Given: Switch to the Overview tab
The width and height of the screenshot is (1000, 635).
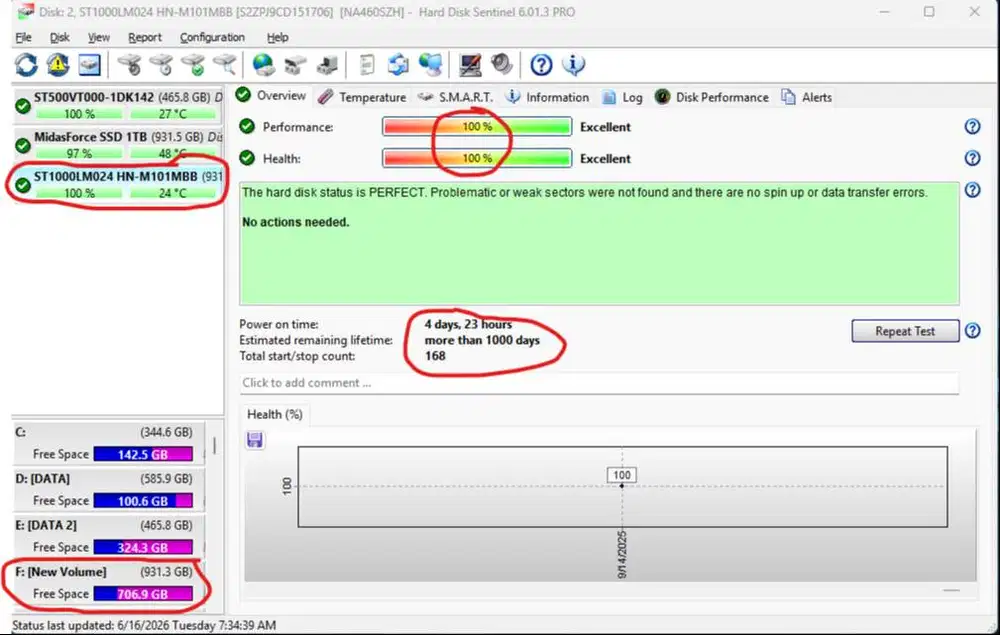Looking at the screenshot, I should click(x=271, y=96).
